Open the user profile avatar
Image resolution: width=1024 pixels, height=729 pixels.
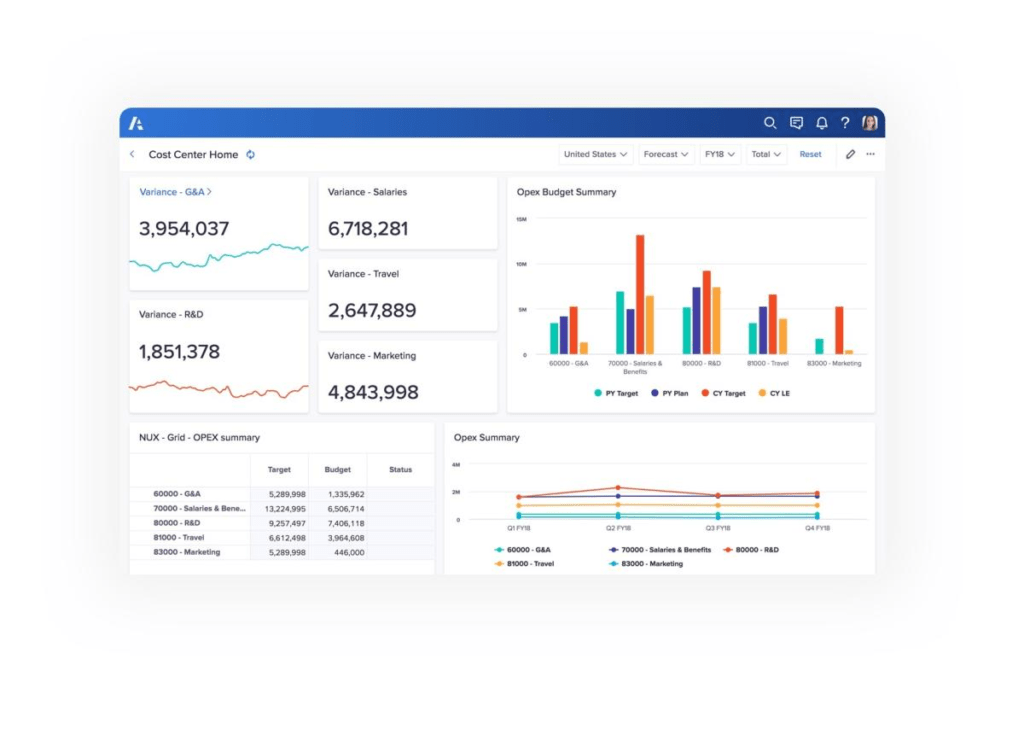point(869,123)
